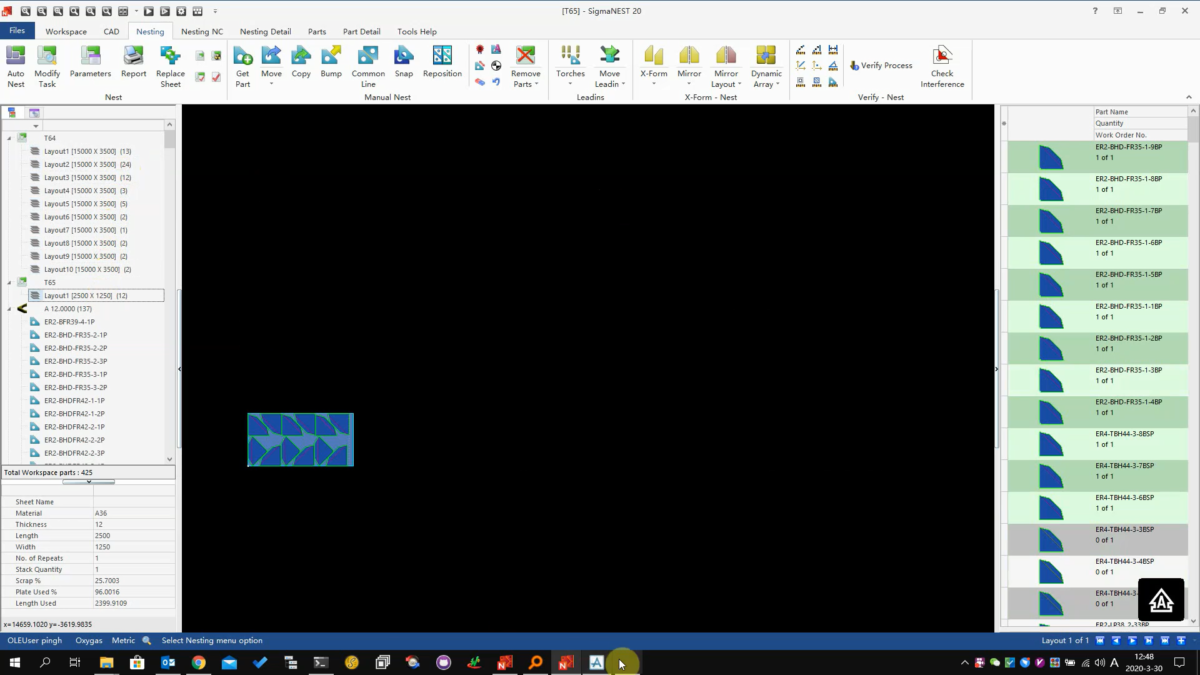Go to first layout navigation arrow
The width and height of the screenshot is (1200, 675).
[x=1100, y=640]
